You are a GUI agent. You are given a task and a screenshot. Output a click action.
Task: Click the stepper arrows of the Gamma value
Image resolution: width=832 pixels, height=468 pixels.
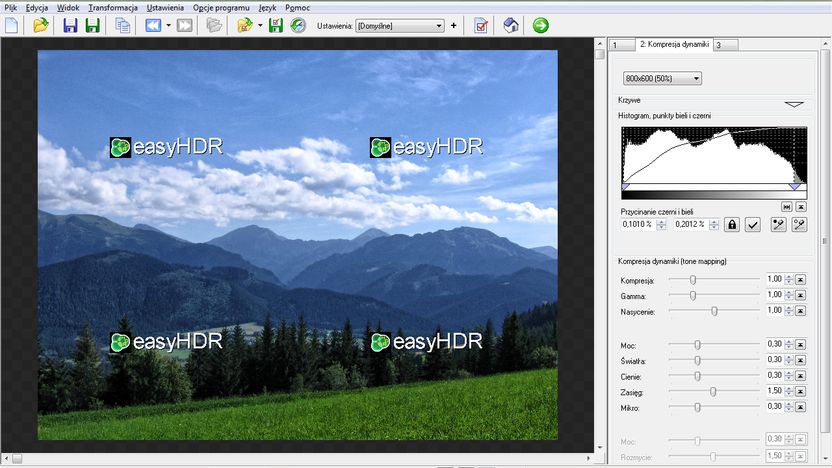tap(789, 295)
